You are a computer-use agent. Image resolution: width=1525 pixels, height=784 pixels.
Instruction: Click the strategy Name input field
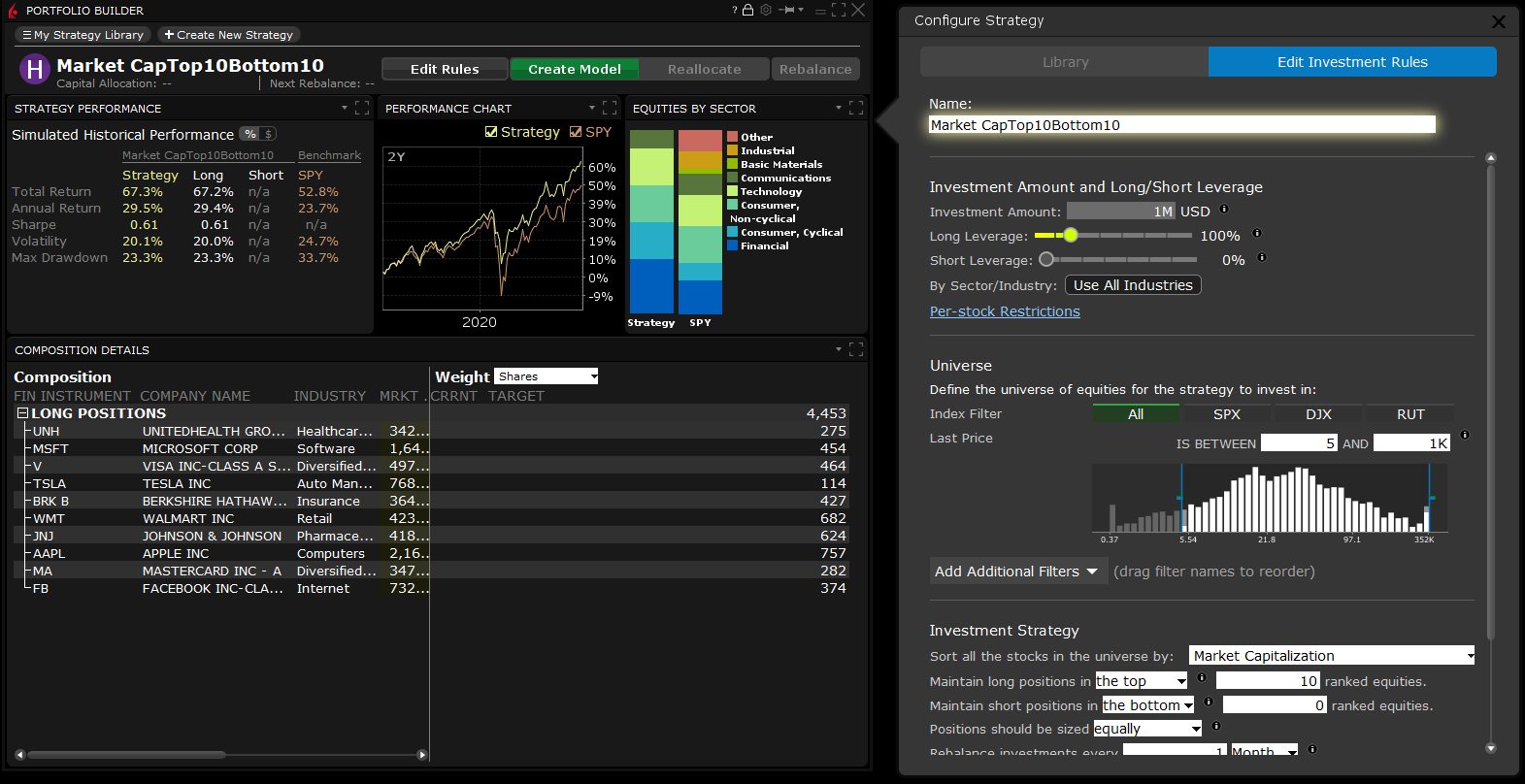[1181, 124]
